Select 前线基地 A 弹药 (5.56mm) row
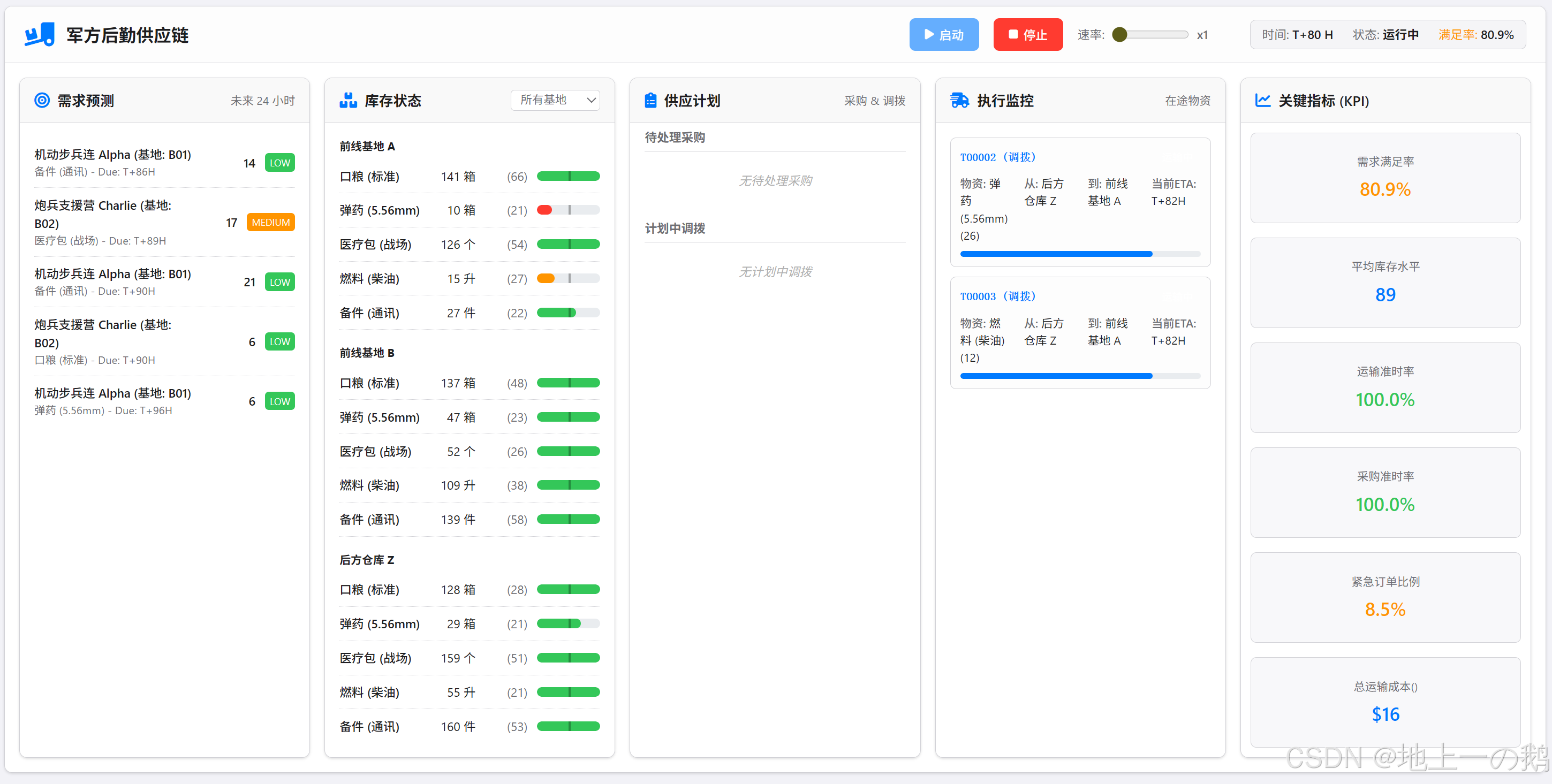 pyautogui.click(x=470, y=210)
